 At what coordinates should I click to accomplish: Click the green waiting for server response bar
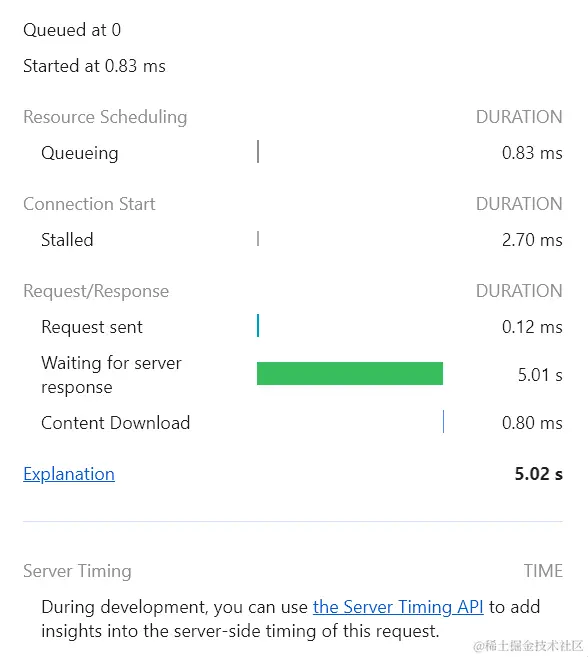(350, 373)
